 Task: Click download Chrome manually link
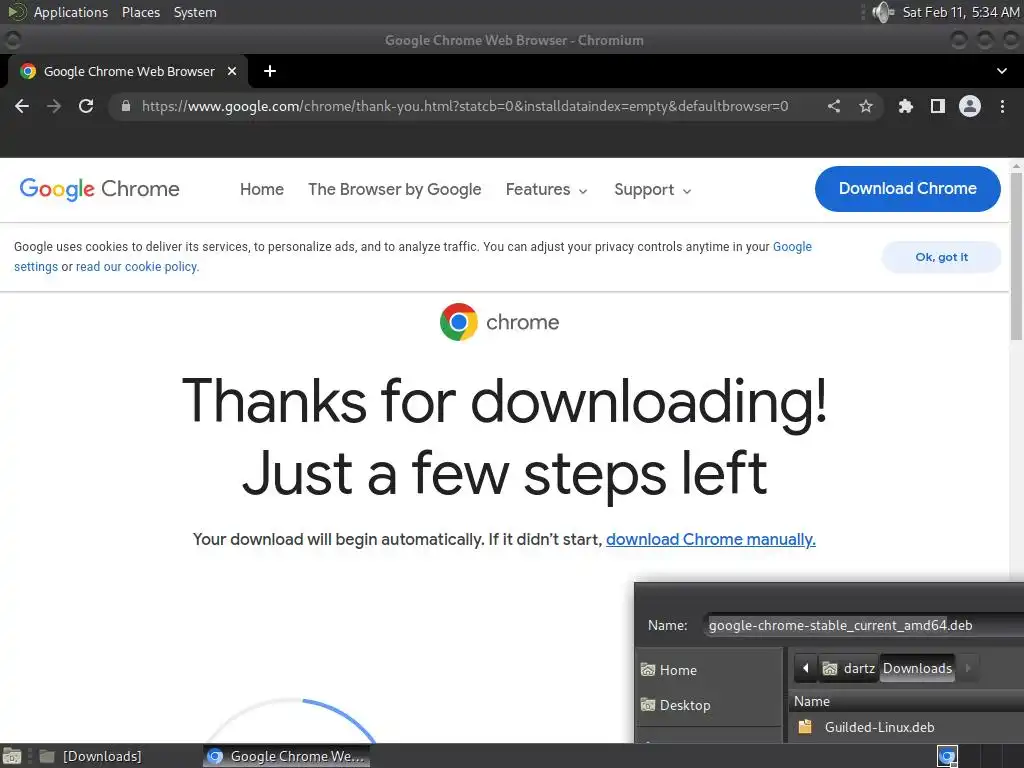pyautogui.click(x=711, y=539)
